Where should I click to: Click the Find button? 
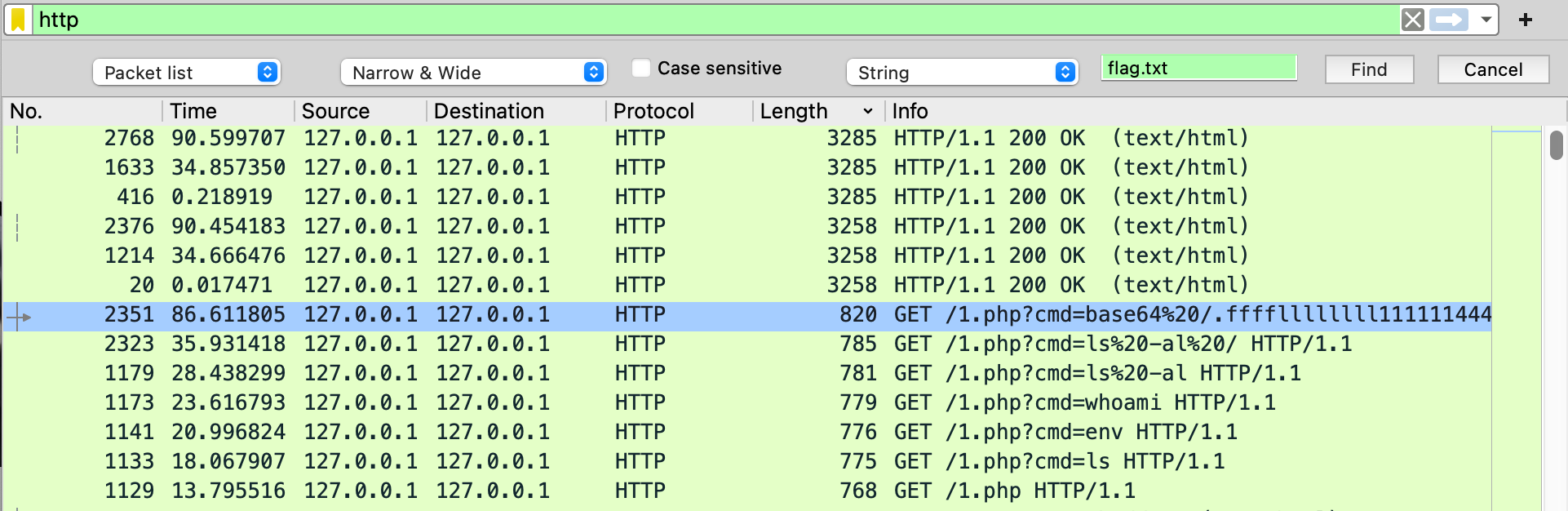(1368, 70)
